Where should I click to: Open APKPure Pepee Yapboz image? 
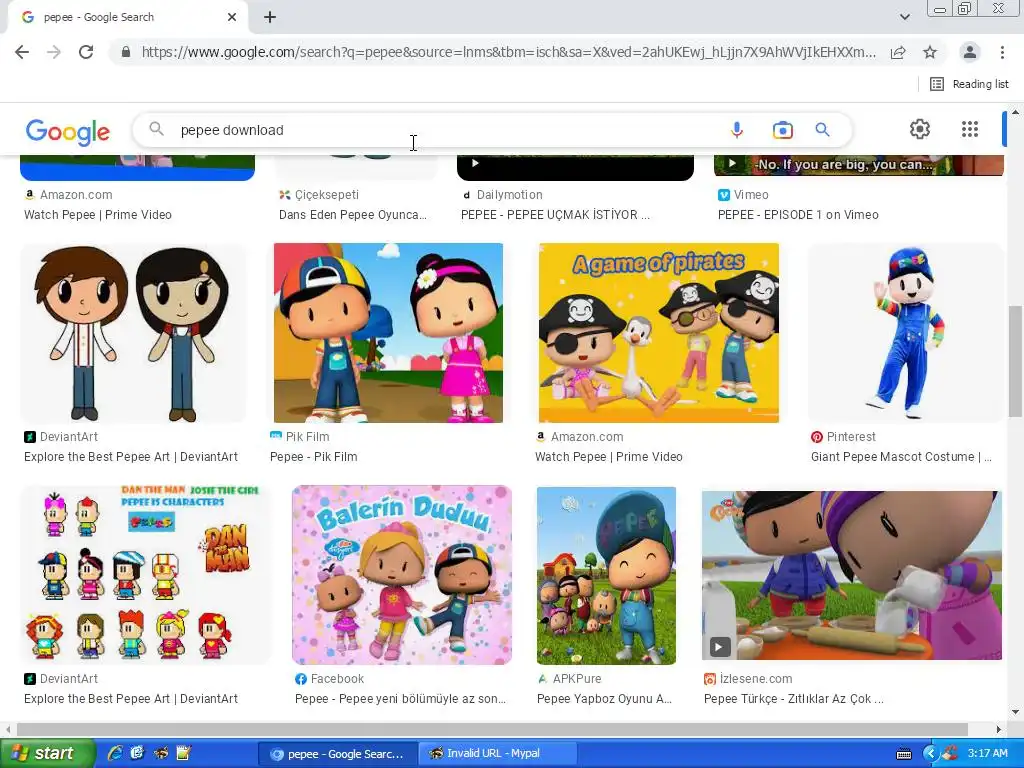coord(606,576)
